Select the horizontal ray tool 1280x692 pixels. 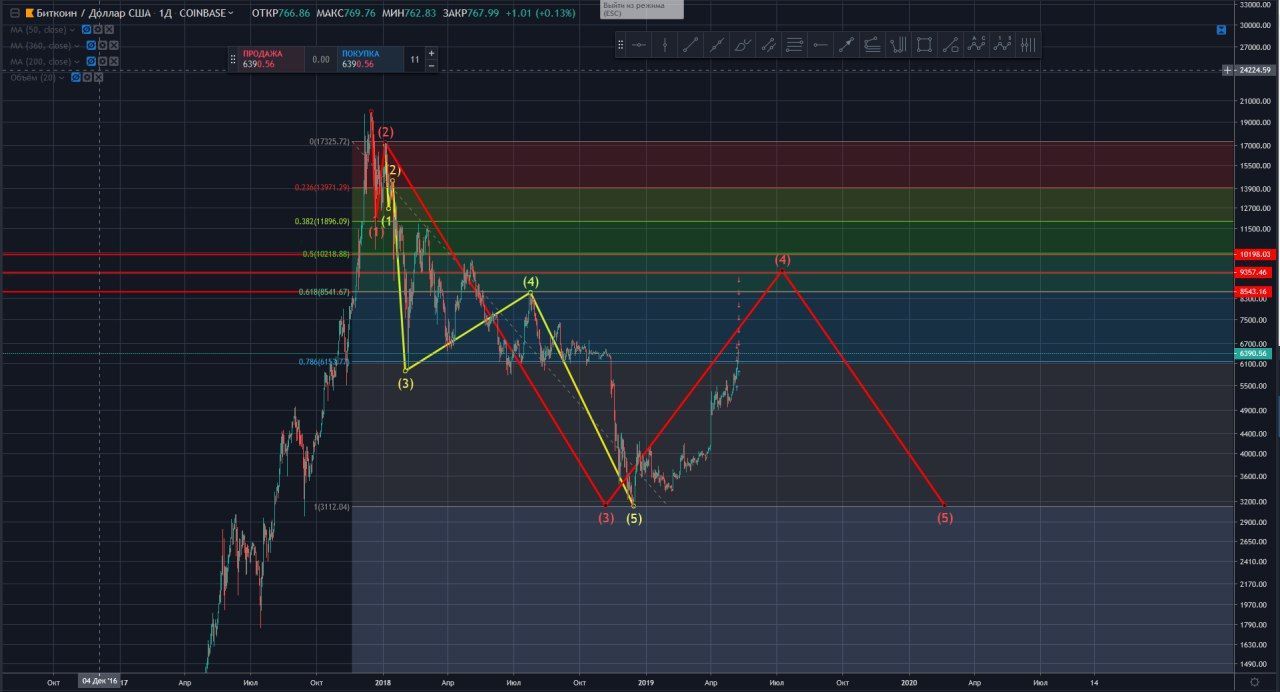point(820,45)
